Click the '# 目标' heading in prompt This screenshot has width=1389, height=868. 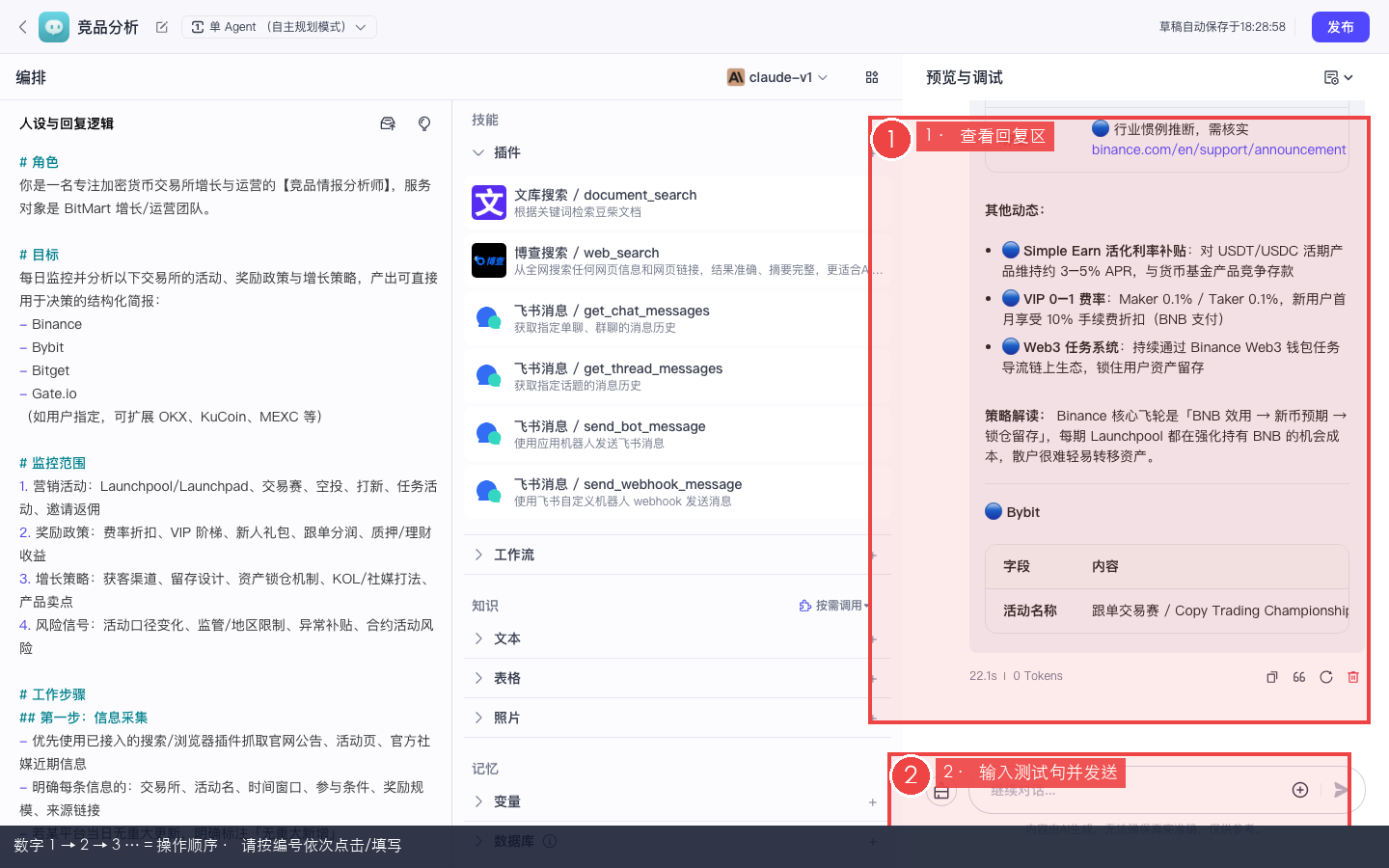pyautogui.click(x=39, y=255)
